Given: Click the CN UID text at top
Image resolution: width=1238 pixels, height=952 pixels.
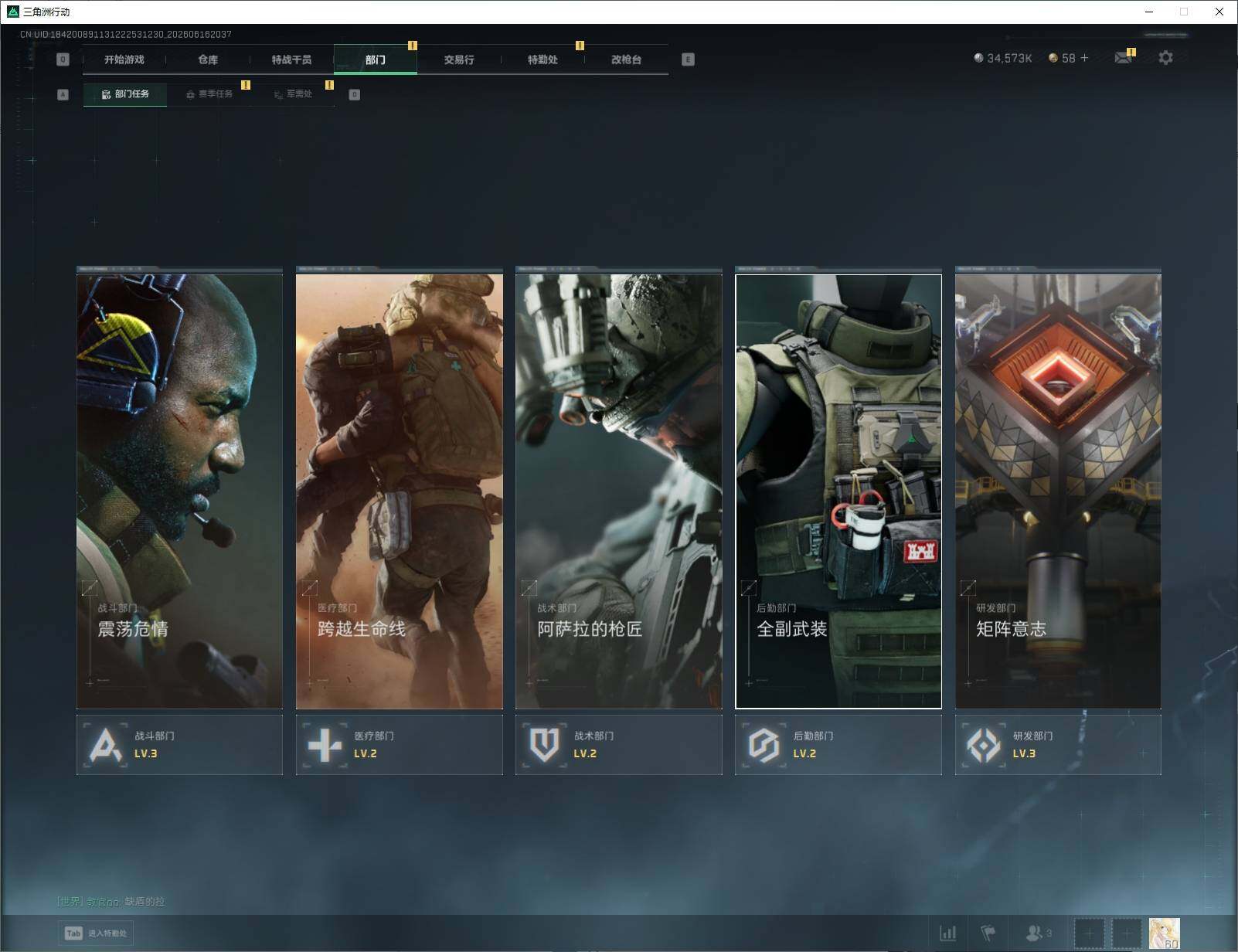Looking at the screenshot, I should pyautogui.click(x=126, y=34).
